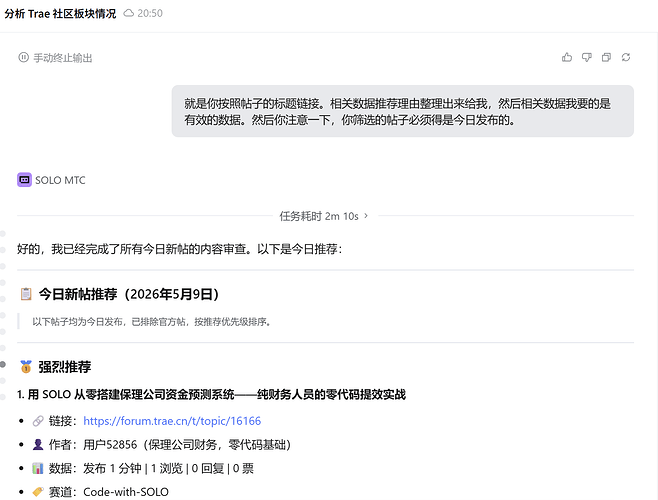This screenshot has width=658, height=500.
Task: Copy the response with the copy icon
Action: point(606,58)
